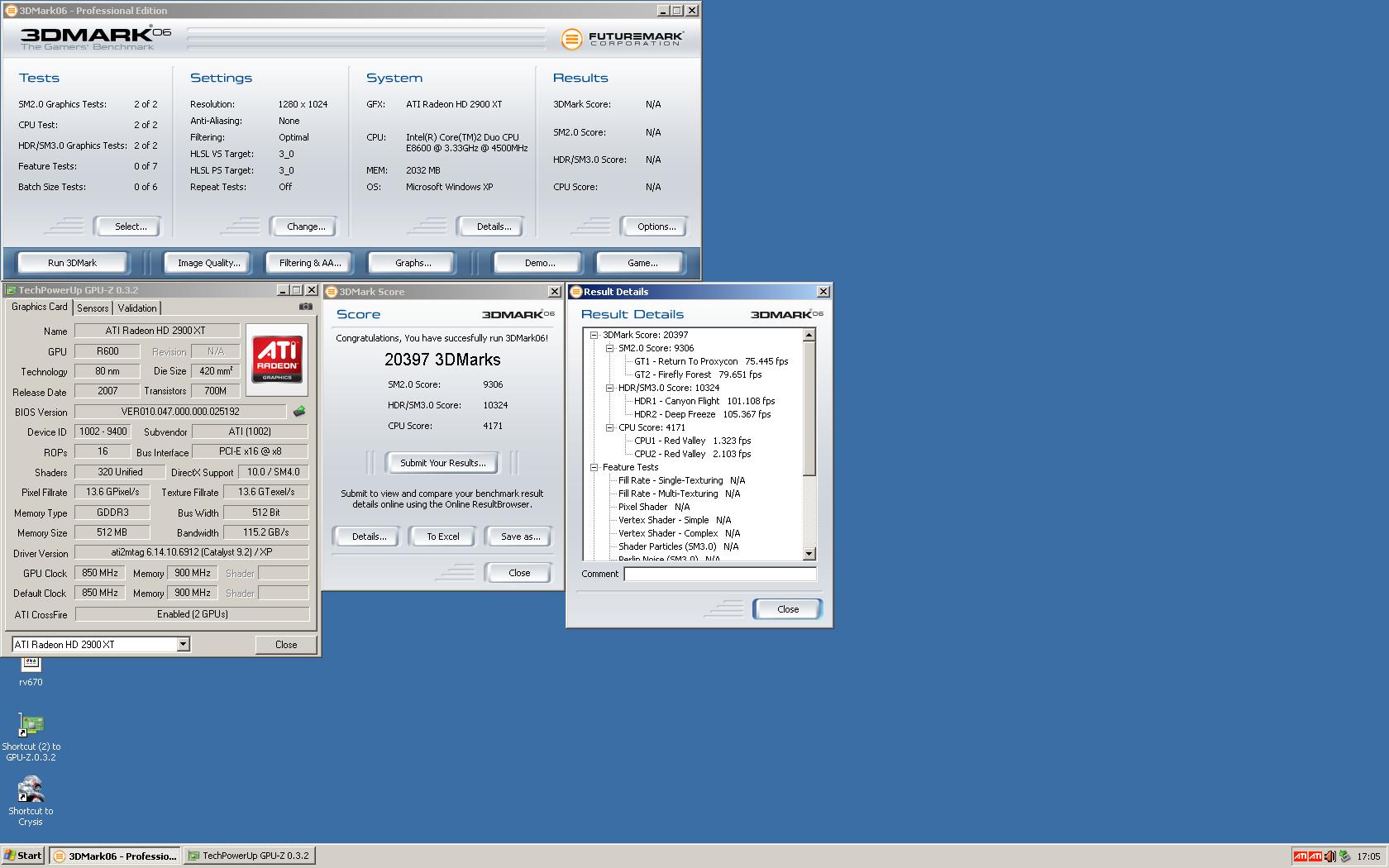Select the Shortcut to Crysis desktop icon
The image size is (1389, 868).
(x=31, y=801)
